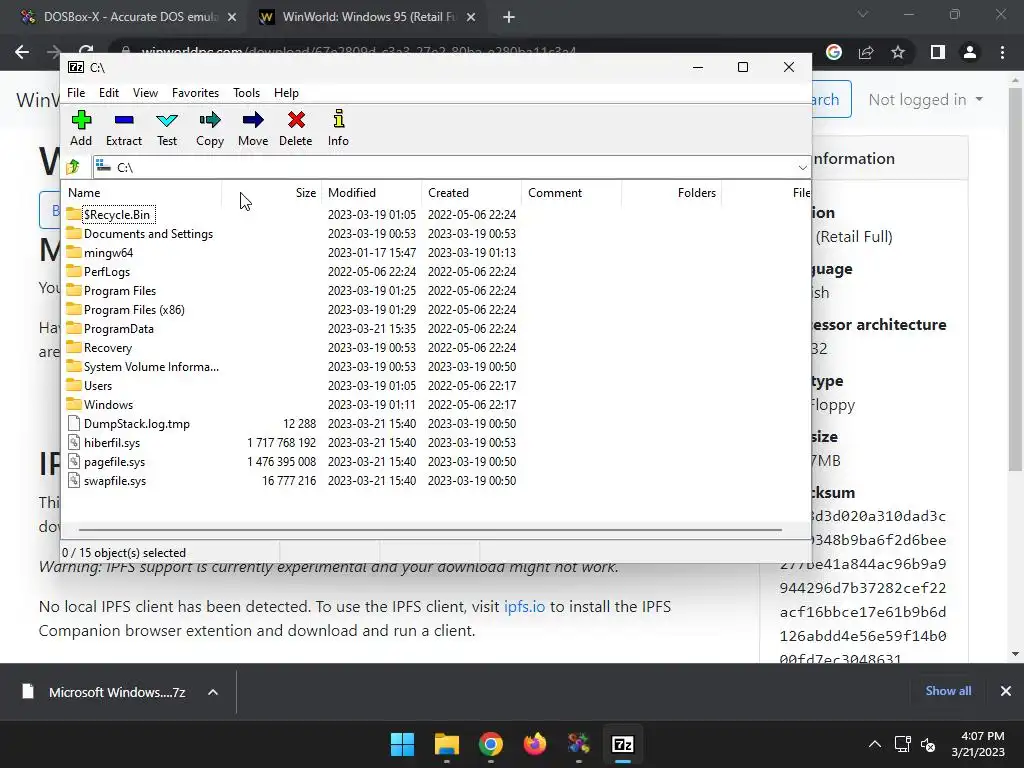
Task: Open the View menu
Action: click(x=145, y=93)
